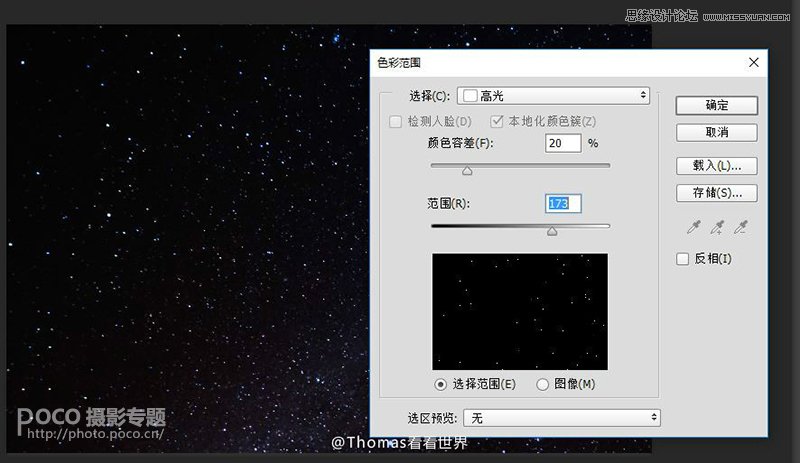Click the 范围(R) input field with 173
This screenshot has height=463, width=800.
pyautogui.click(x=563, y=203)
